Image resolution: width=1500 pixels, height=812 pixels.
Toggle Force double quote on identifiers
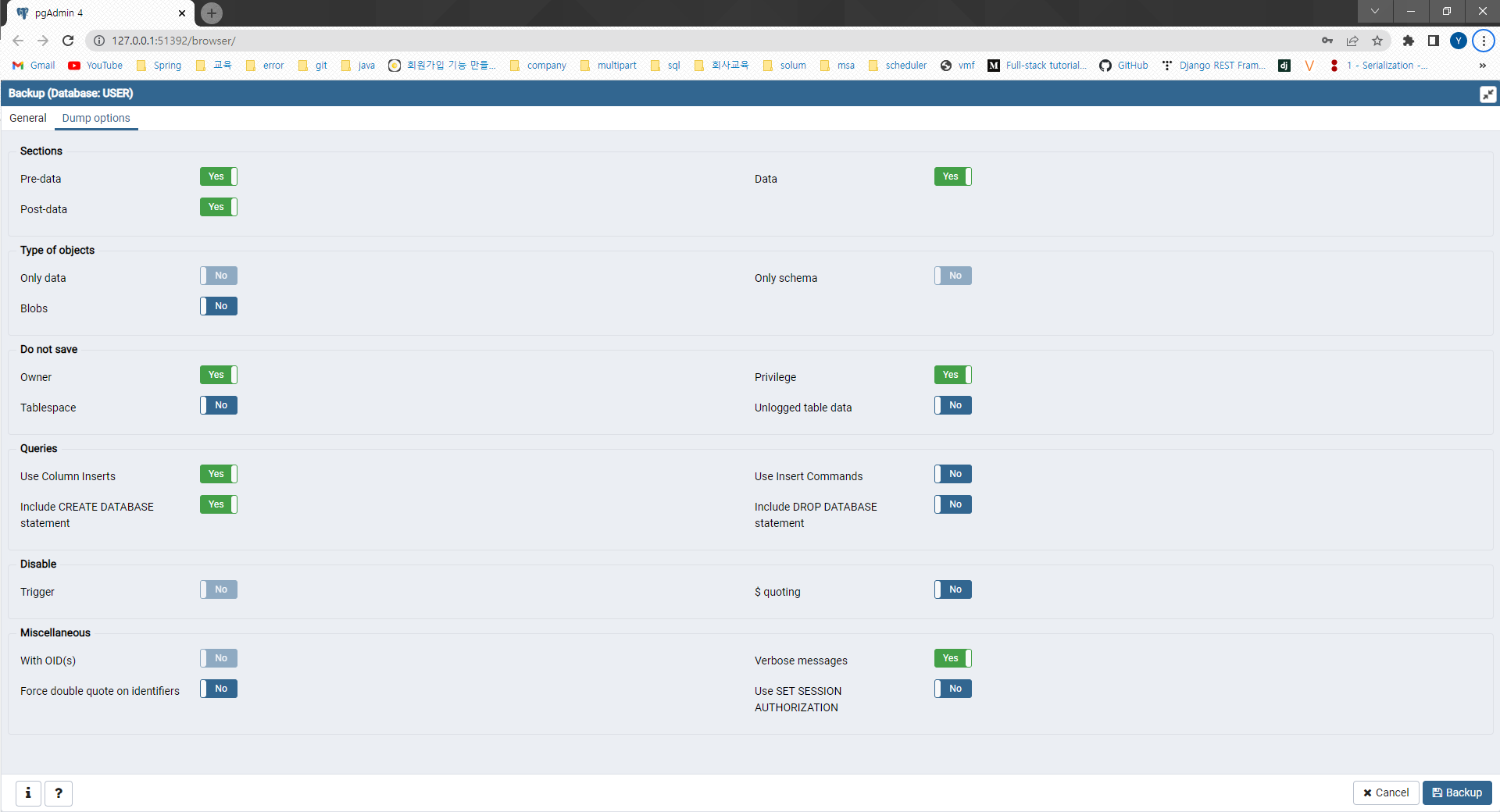click(219, 689)
